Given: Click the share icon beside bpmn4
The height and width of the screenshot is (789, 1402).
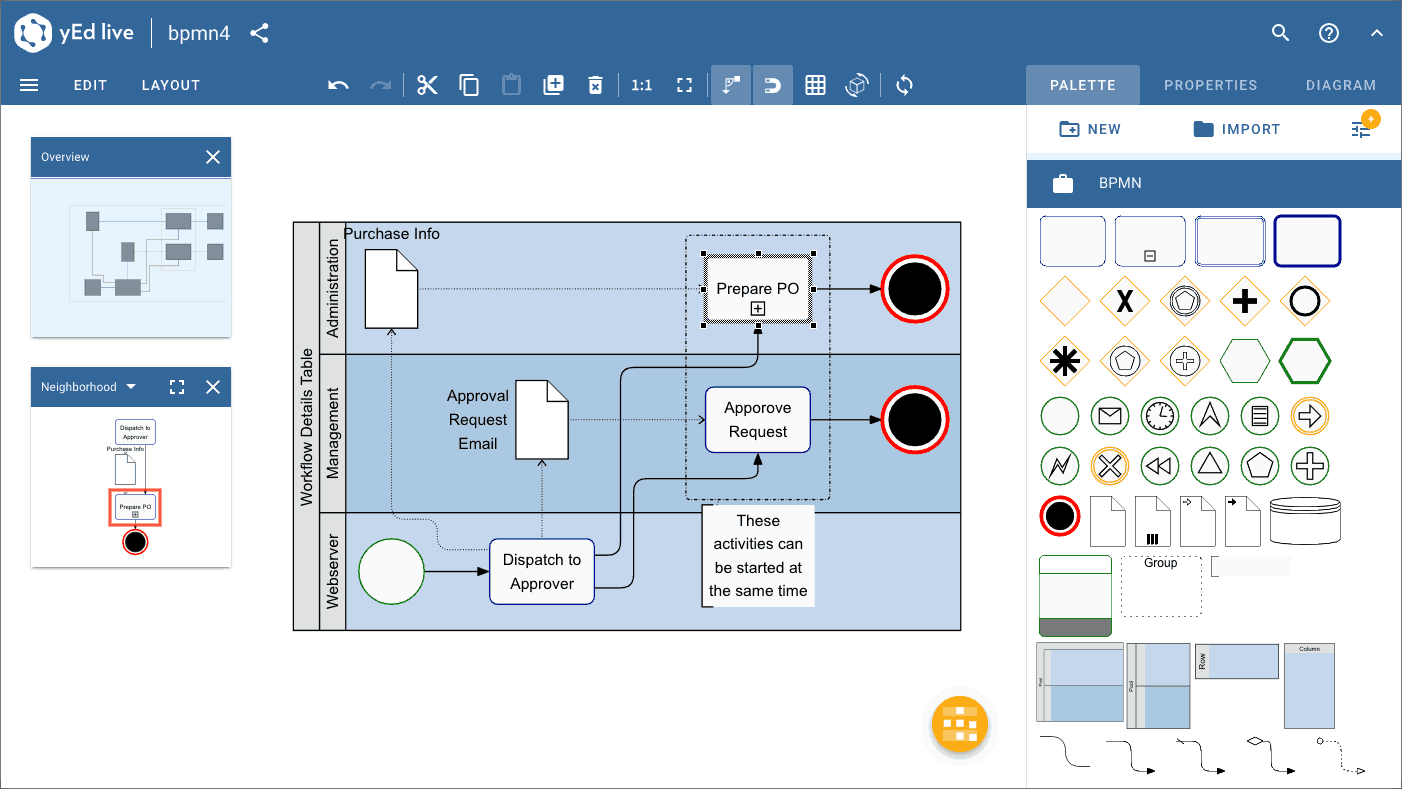Looking at the screenshot, I should 259,33.
